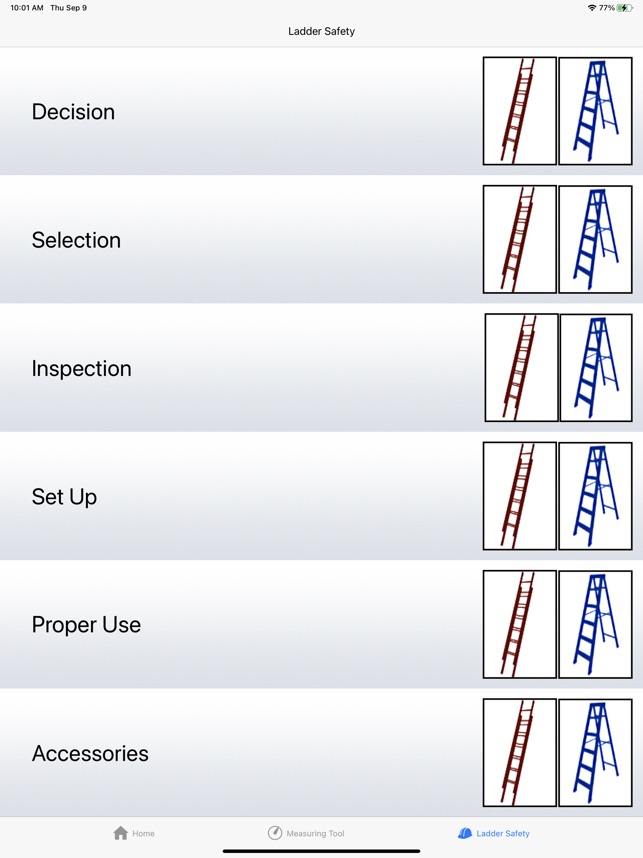Tap the Home icon in the tab bar
The width and height of the screenshot is (643, 858).
[121, 832]
